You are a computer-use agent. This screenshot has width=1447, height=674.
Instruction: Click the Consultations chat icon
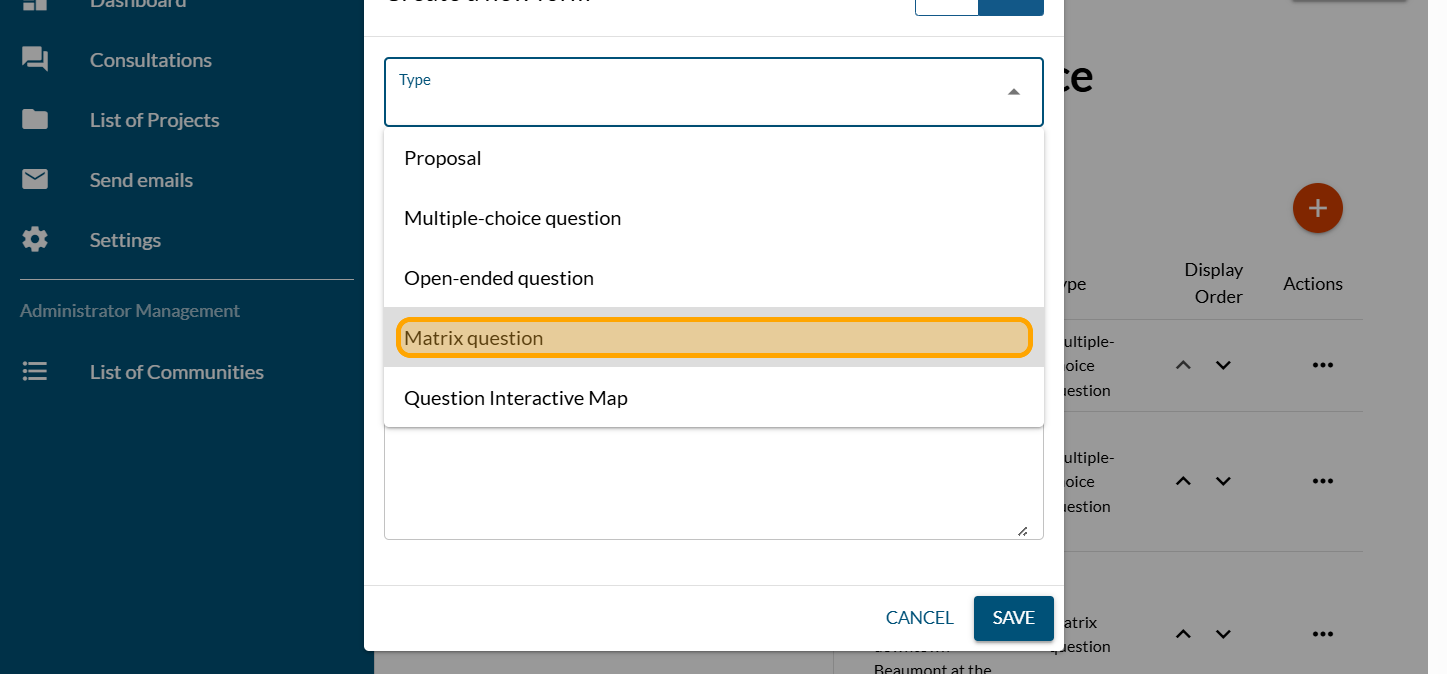click(35, 60)
